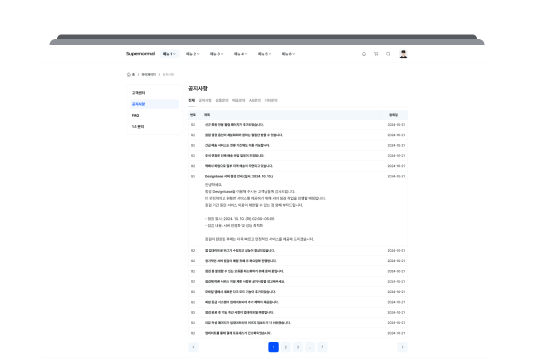534x360 pixels.
Task: Click the chat message icon in header
Action: (x=388, y=54)
